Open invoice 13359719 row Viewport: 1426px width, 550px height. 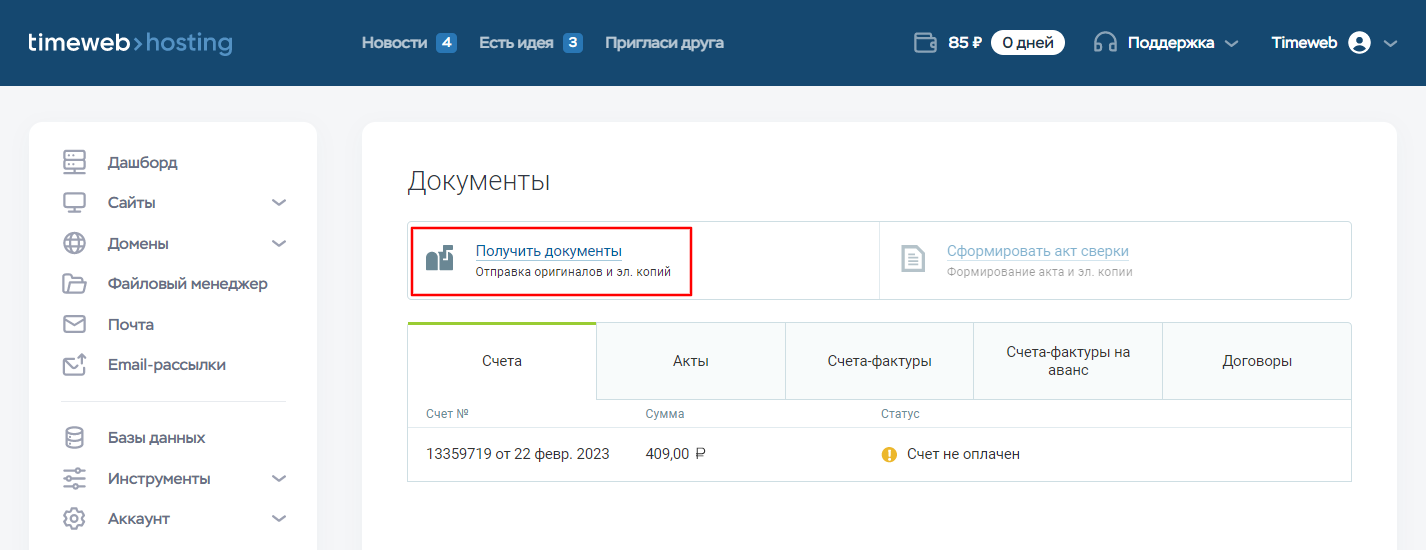point(518,454)
